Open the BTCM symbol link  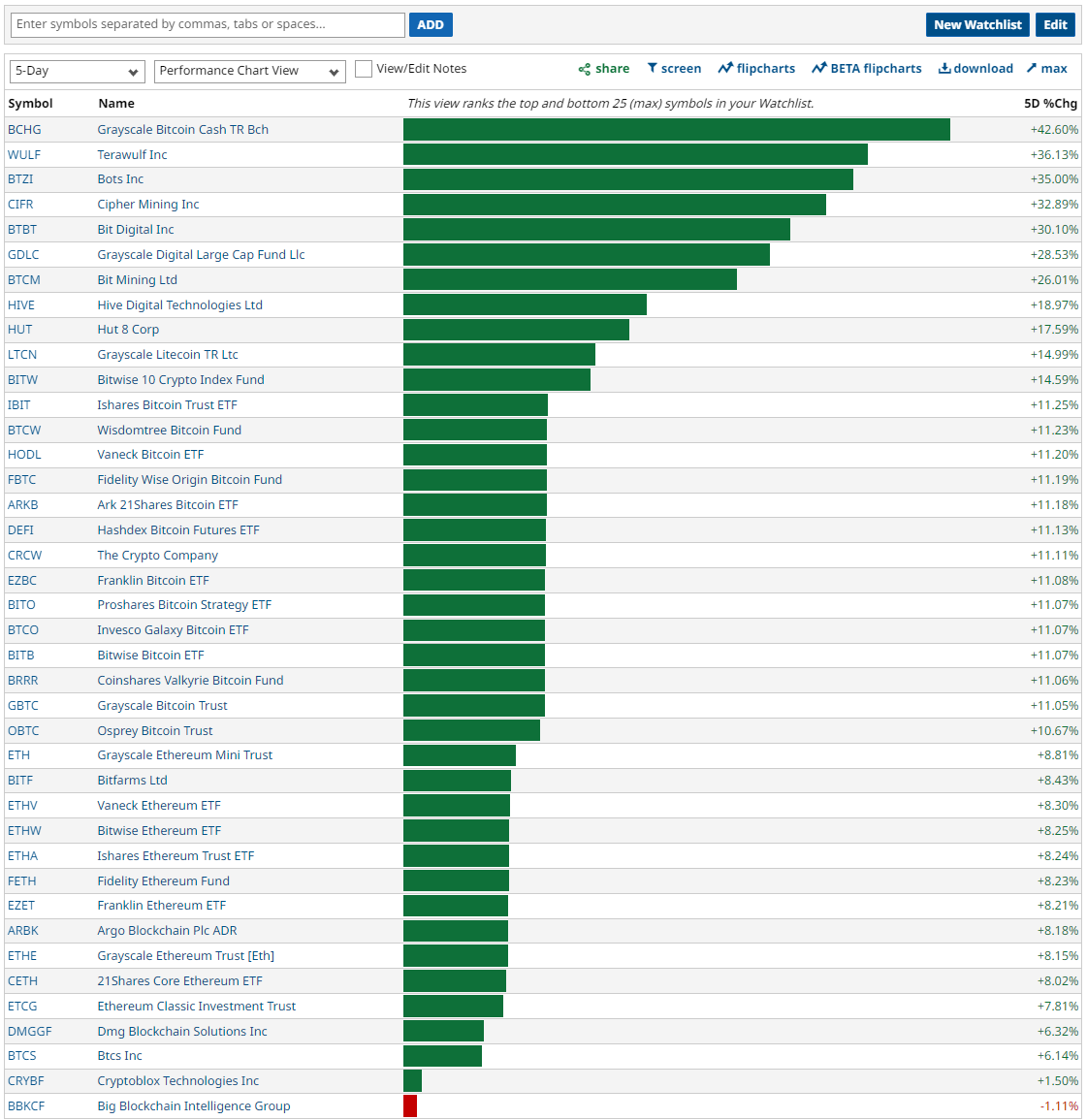pyautogui.click(x=24, y=280)
